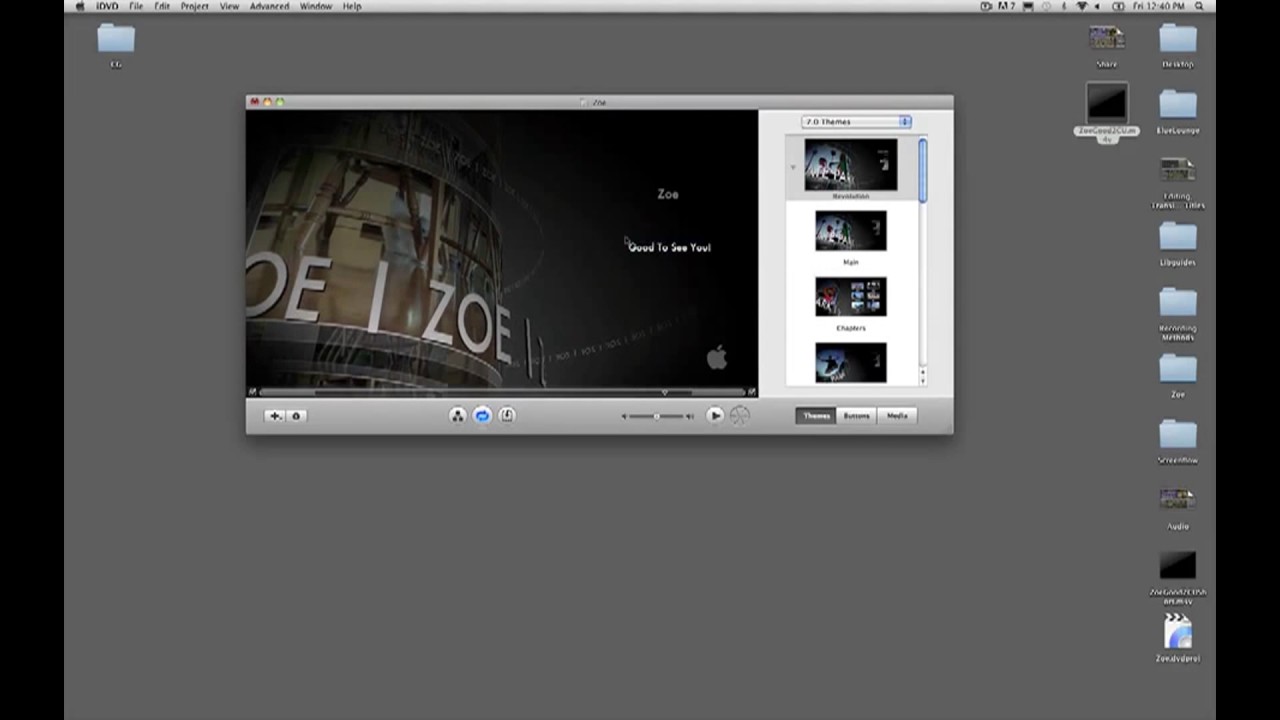
Task: Open the Advanced menu
Action: click(269, 6)
